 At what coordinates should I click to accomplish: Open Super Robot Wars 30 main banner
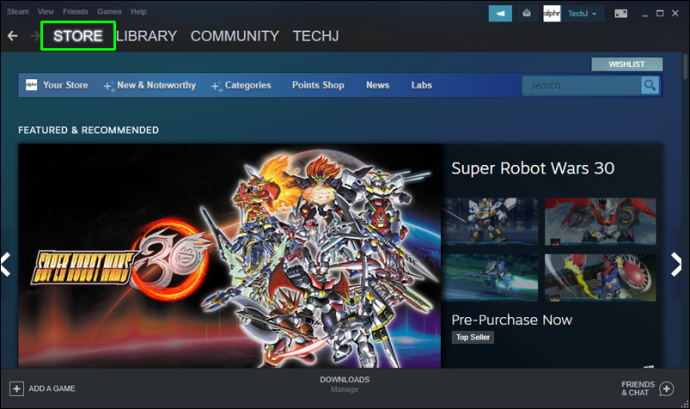point(229,256)
